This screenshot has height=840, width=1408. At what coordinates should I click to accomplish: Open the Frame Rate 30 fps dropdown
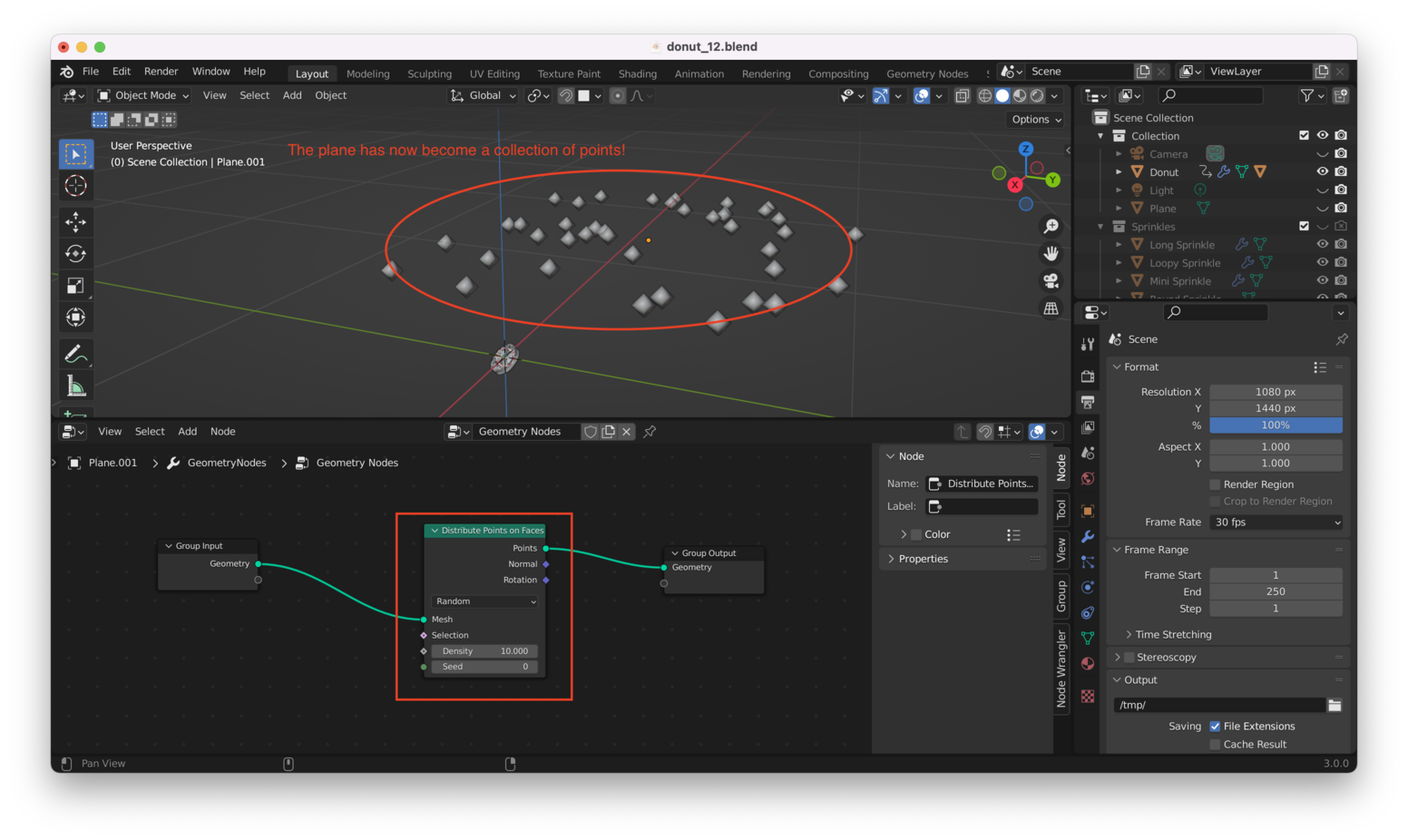click(1276, 523)
